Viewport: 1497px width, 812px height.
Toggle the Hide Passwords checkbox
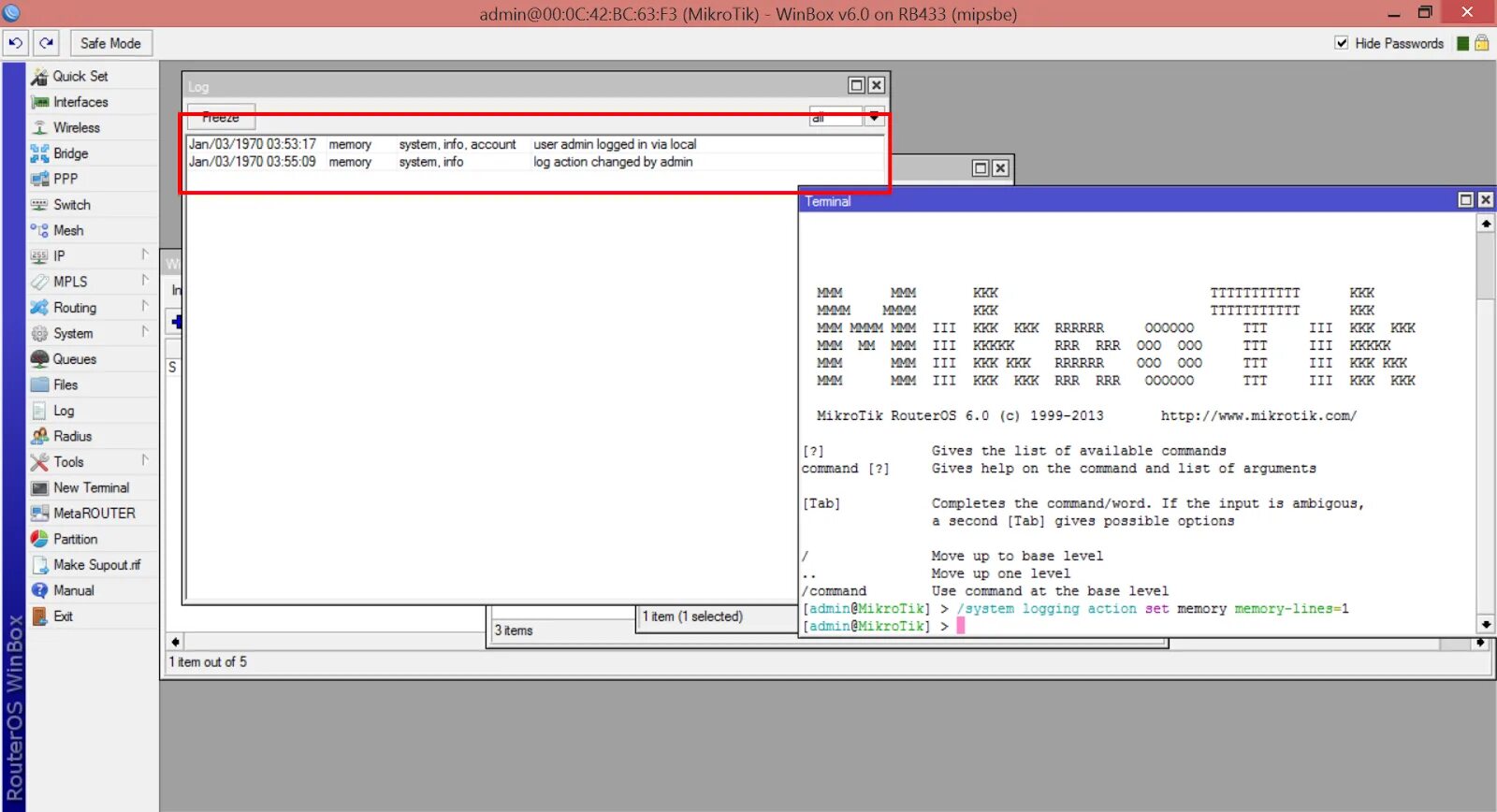tap(1342, 43)
